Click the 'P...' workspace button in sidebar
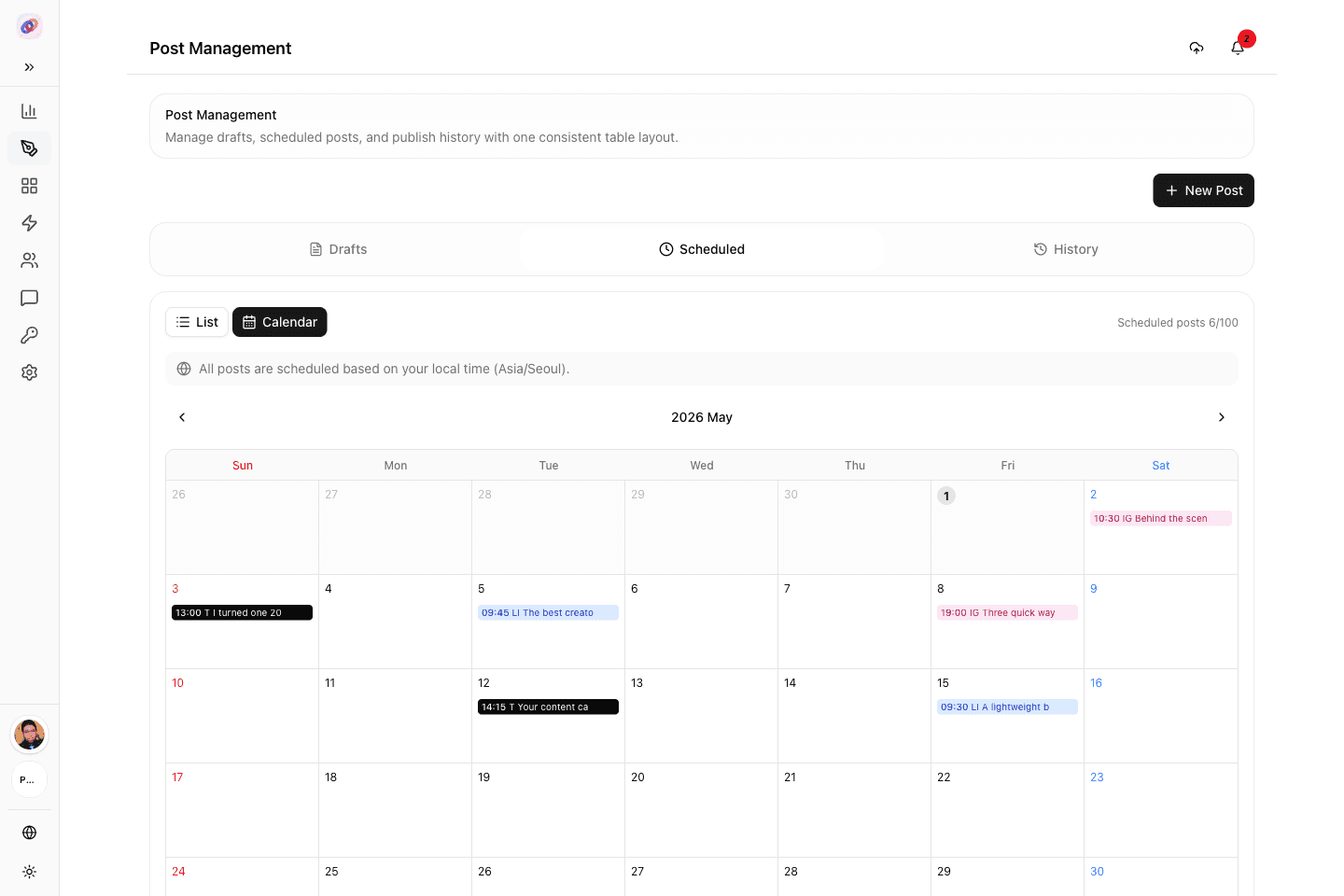The width and height of the screenshot is (1344, 896). click(x=30, y=780)
